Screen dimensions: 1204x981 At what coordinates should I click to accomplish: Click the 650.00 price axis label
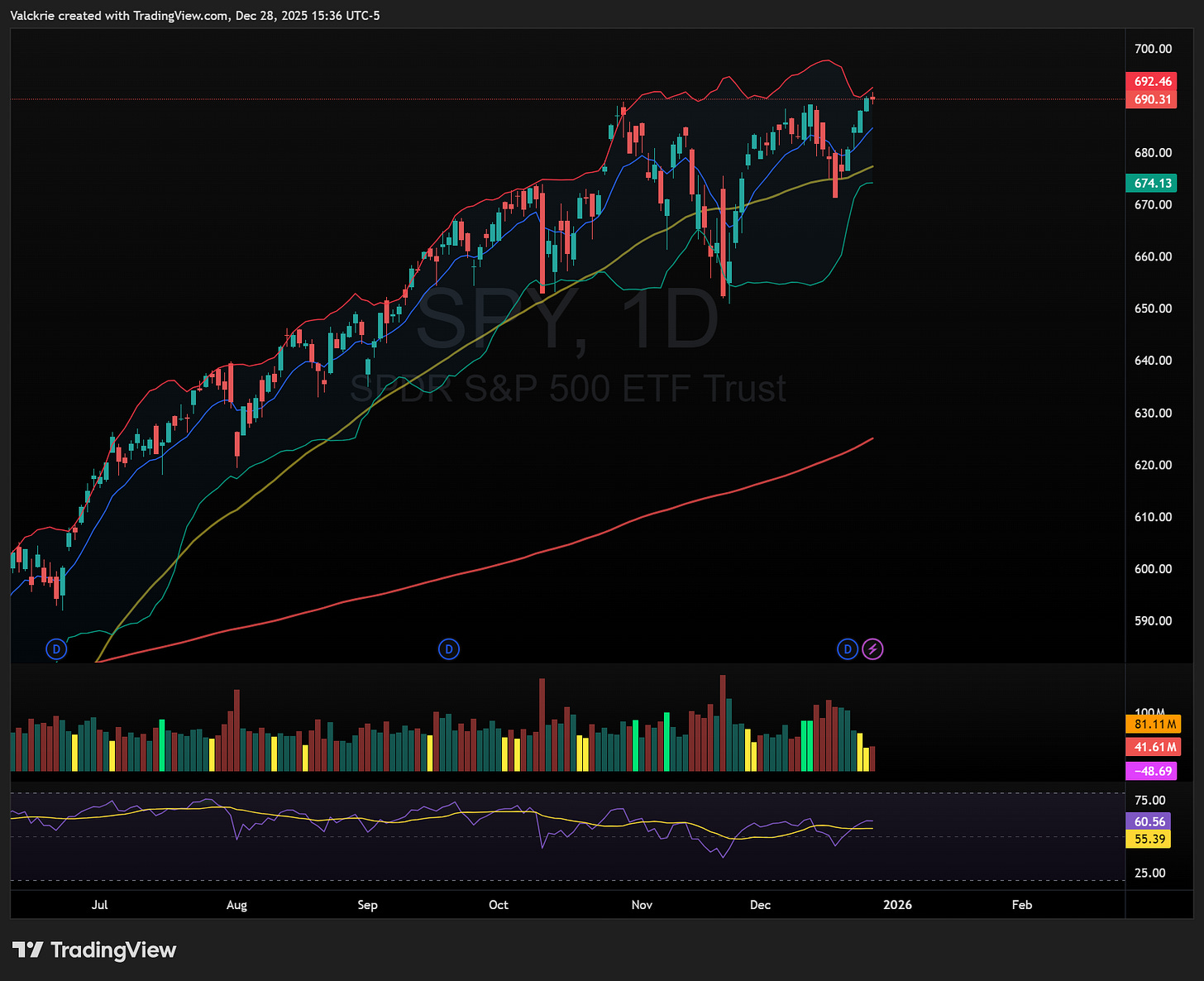[x=1153, y=309]
